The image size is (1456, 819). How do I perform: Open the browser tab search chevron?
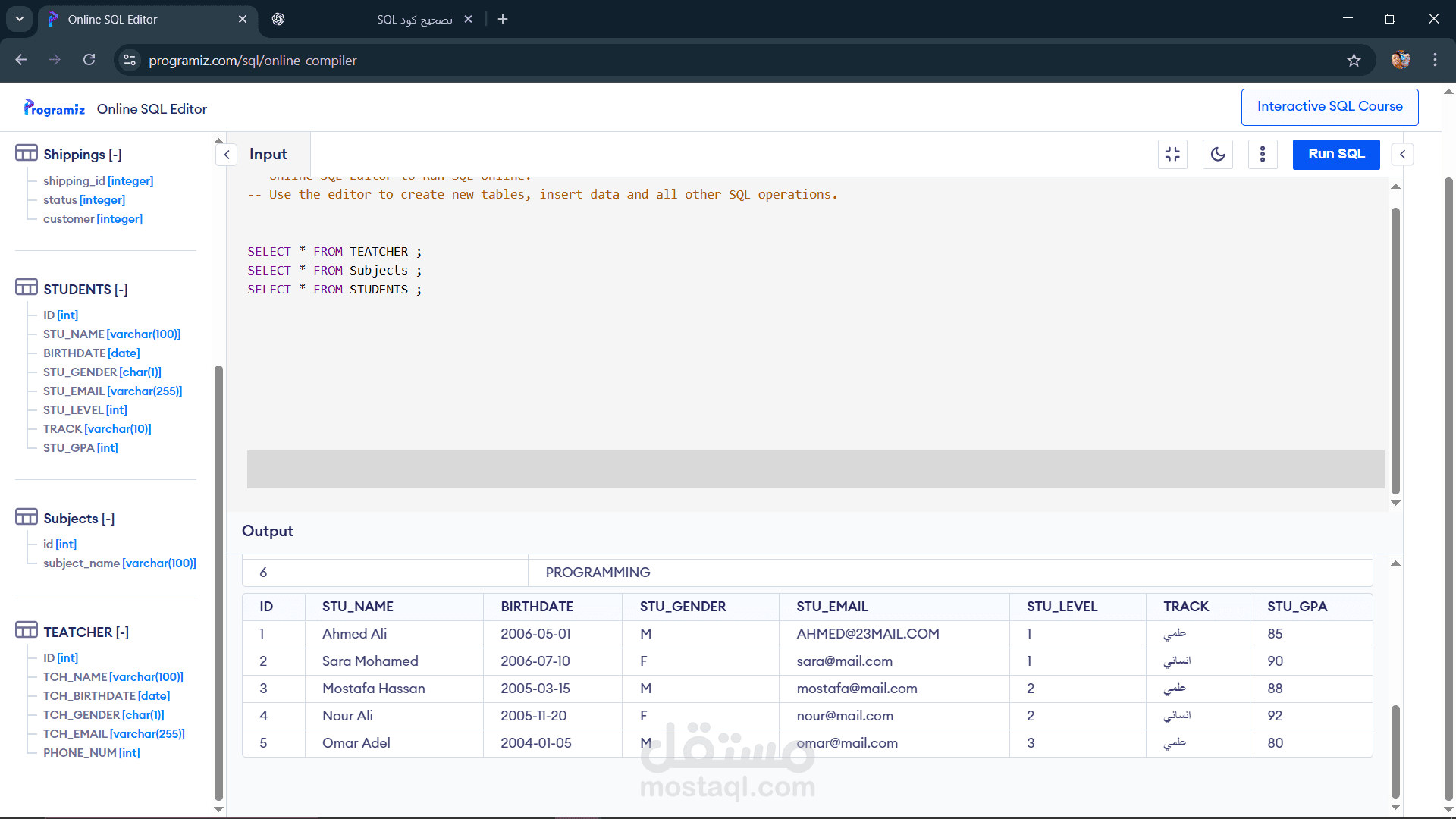(x=19, y=19)
